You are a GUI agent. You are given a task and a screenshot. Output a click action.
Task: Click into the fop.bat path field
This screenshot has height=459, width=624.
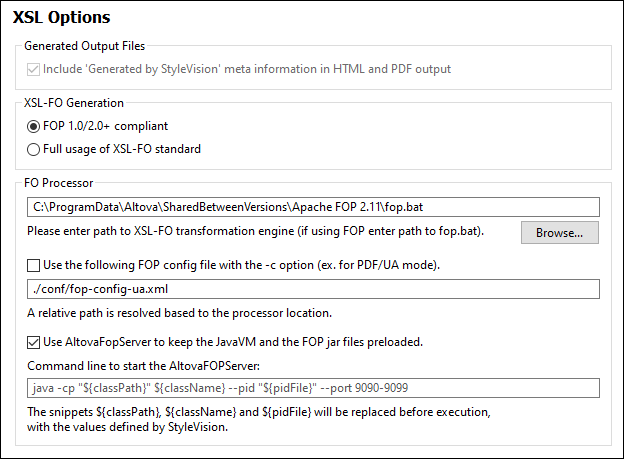coord(312,207)
